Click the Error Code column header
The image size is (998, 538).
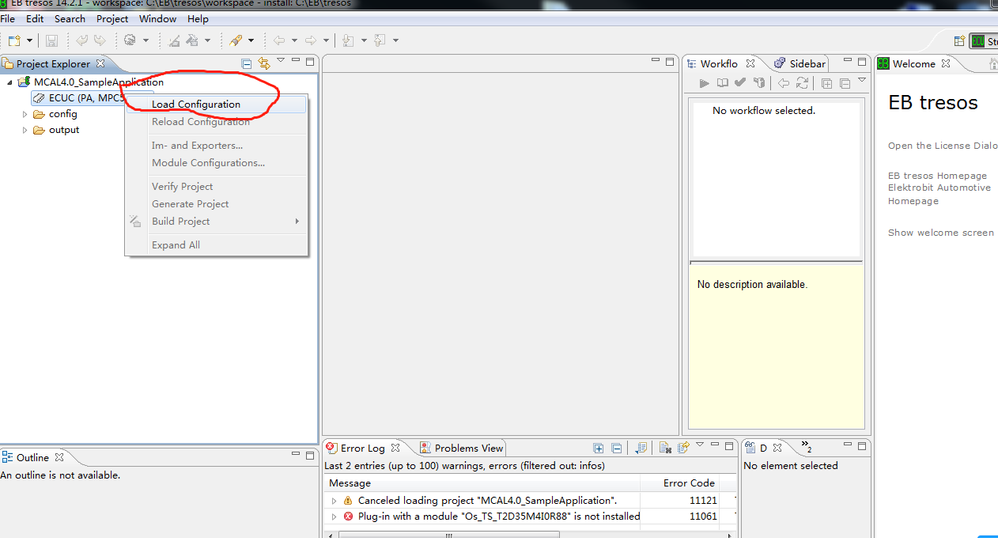click(x=688, y=483)
